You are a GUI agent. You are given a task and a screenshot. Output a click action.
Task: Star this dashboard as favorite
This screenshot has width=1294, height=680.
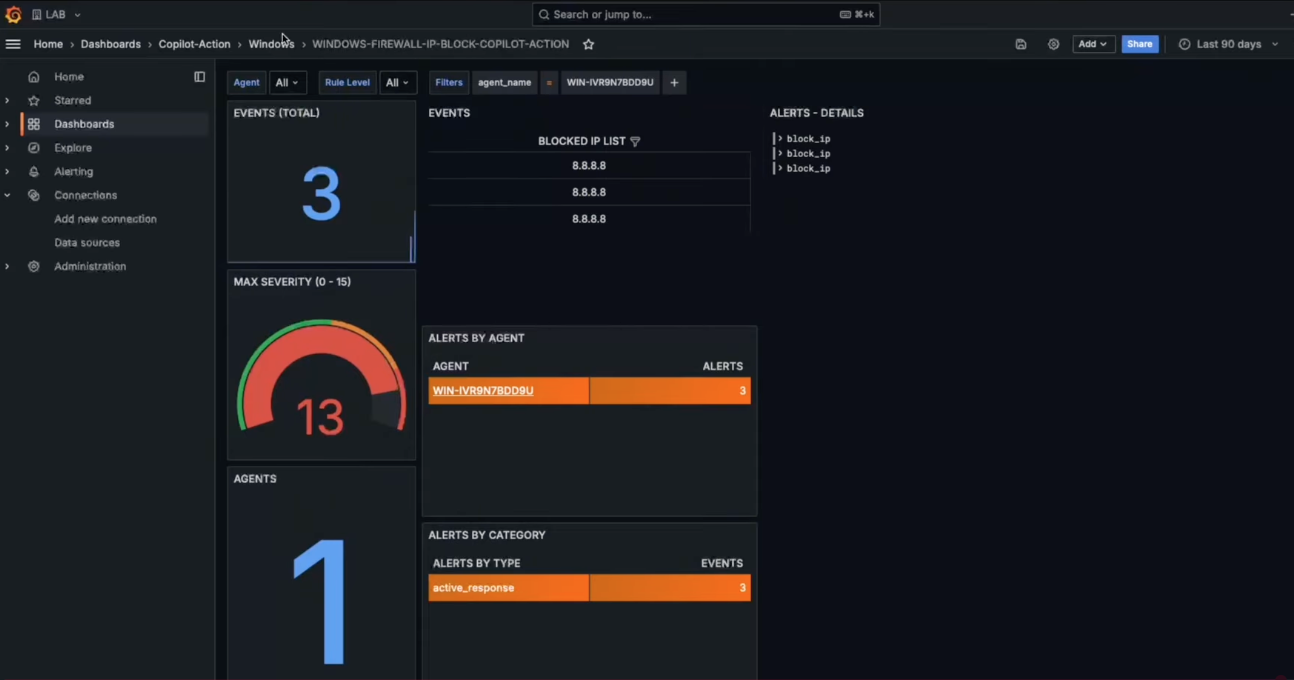[589, 44]
